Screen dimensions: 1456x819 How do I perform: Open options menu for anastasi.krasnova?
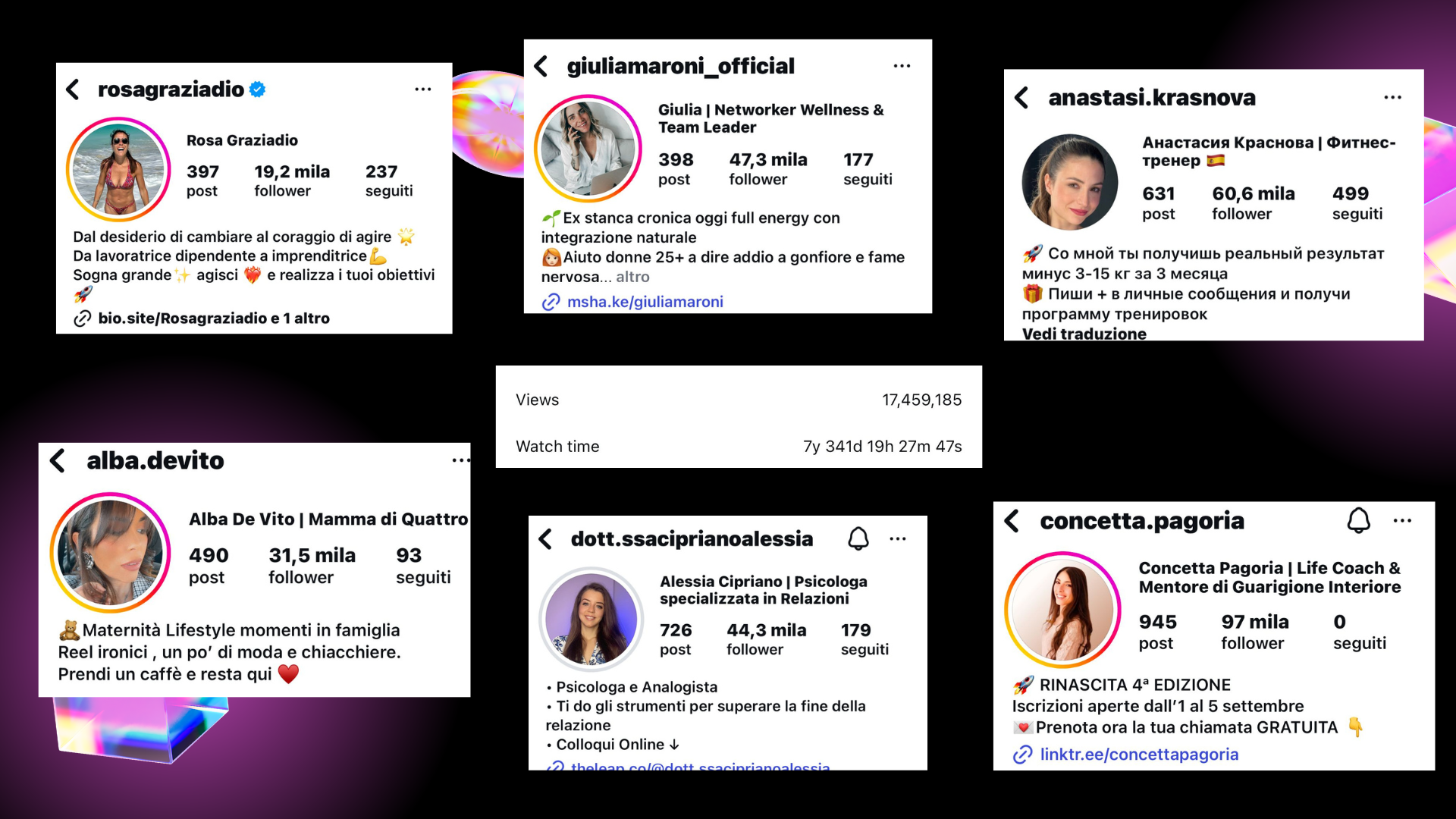[x=1392, y=97]
